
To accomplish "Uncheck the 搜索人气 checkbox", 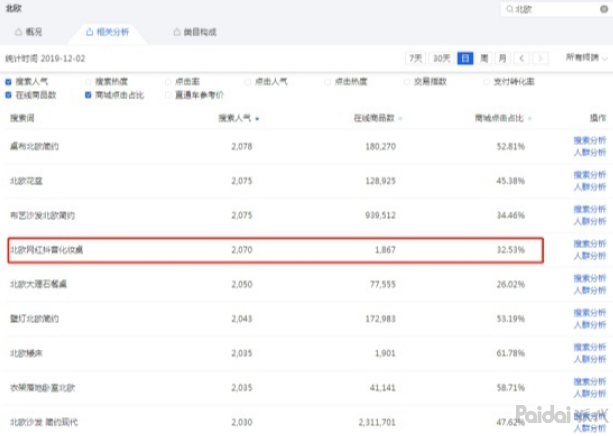I will (x=8, y=82).
